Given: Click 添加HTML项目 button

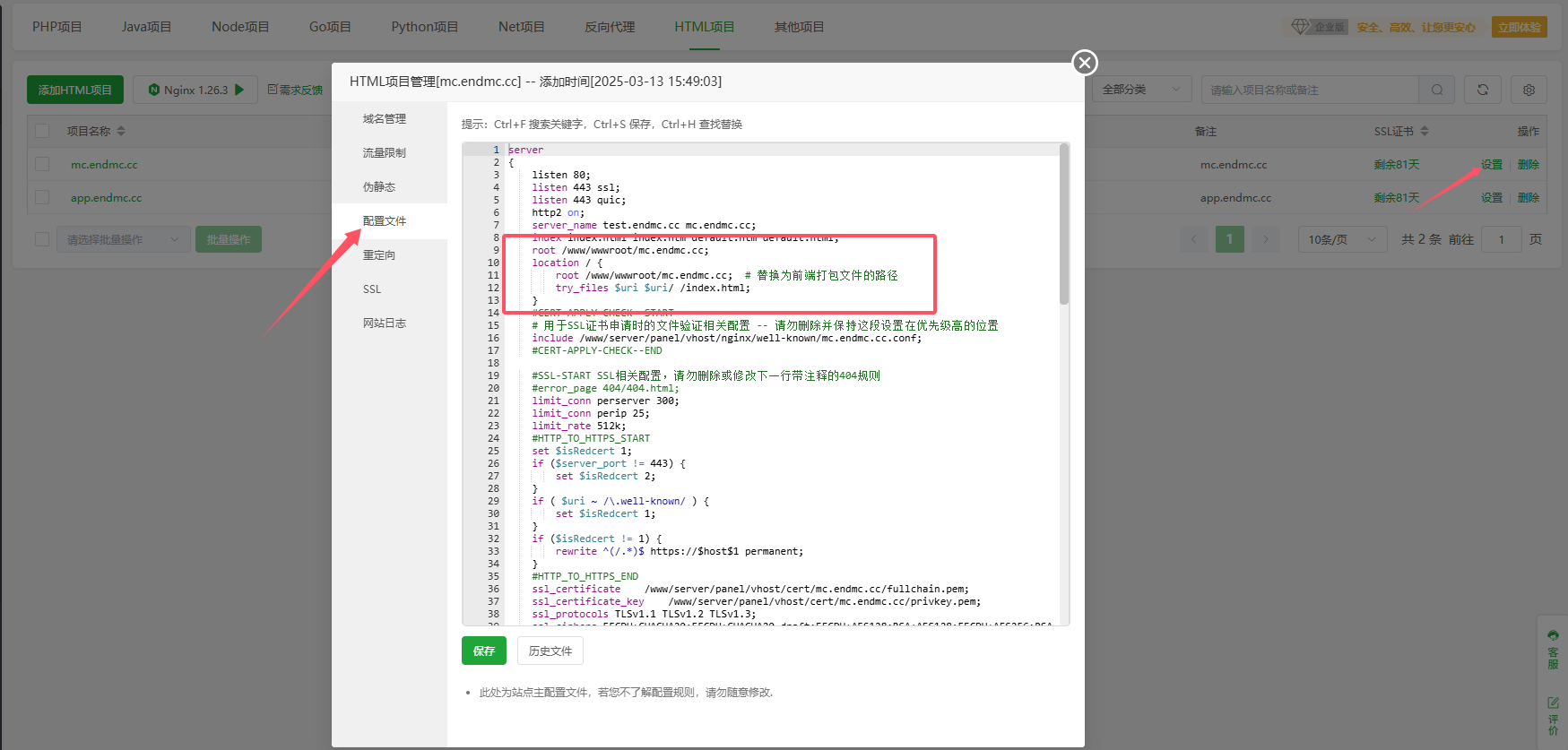Looking at the screenshot, I should coord(75,90).
